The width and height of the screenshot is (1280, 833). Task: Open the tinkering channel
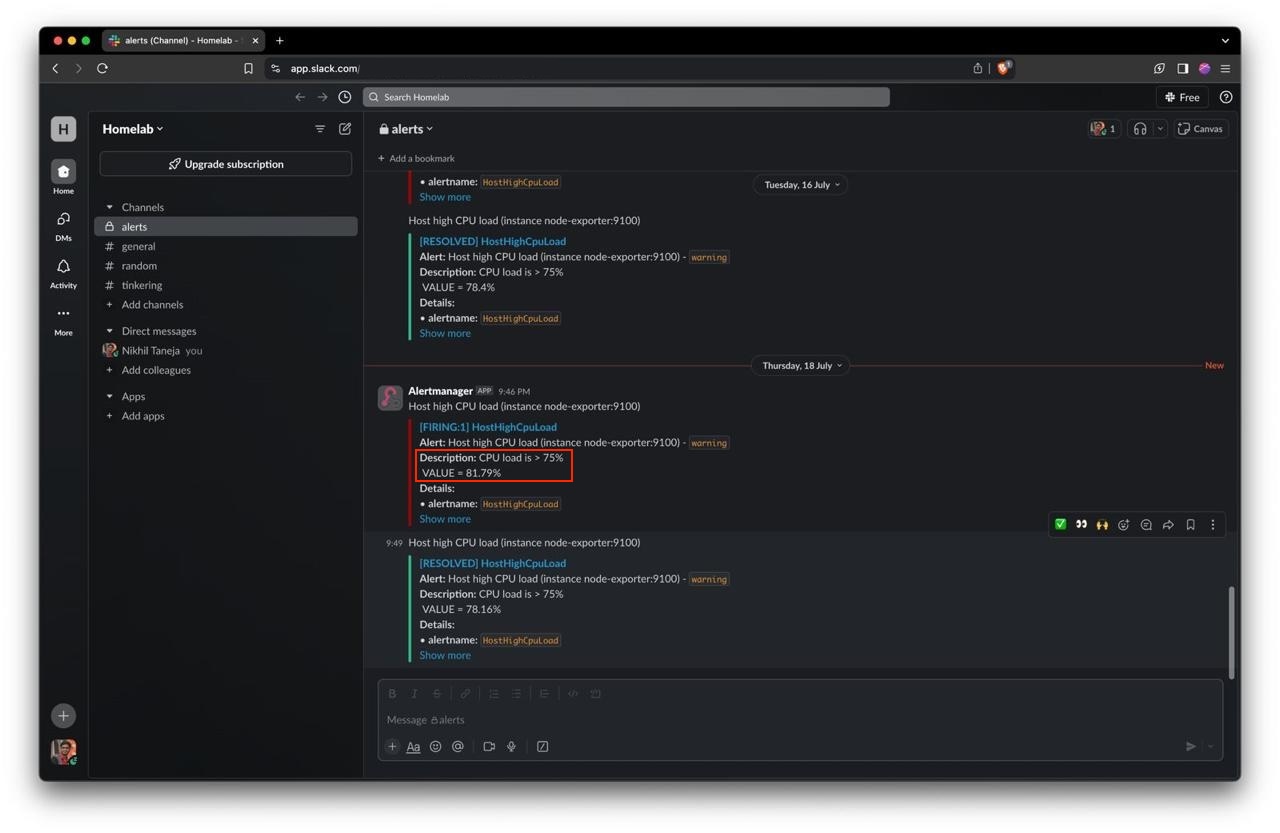[226, 285]
